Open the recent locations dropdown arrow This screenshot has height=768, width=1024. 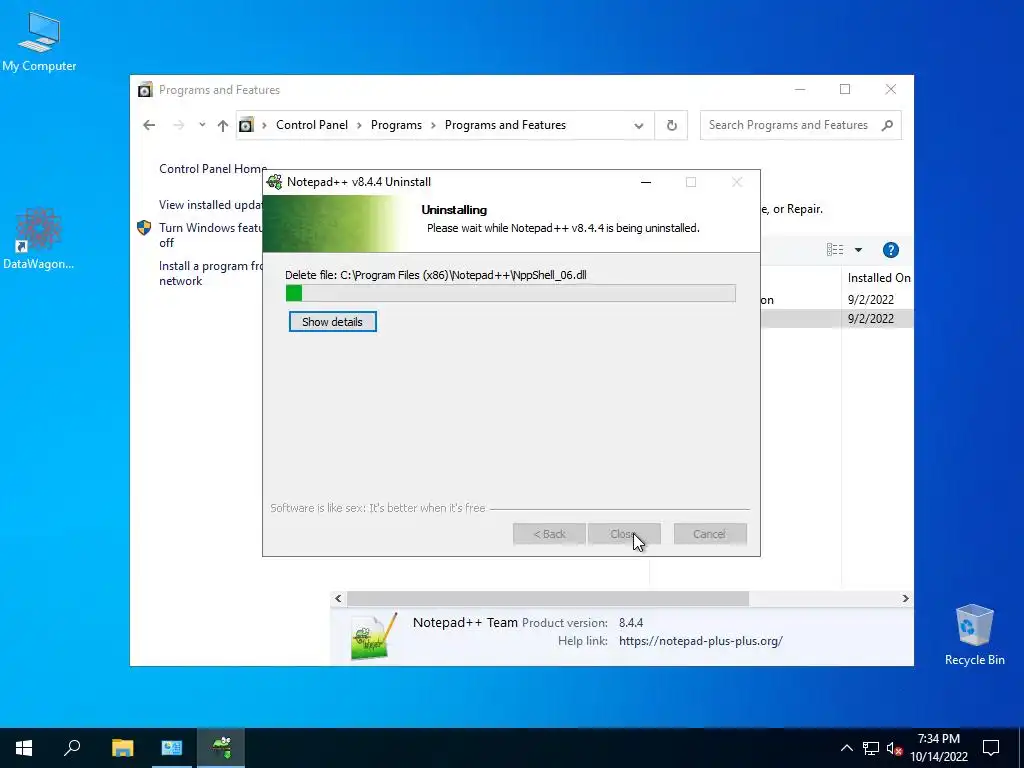click(202, 125)
